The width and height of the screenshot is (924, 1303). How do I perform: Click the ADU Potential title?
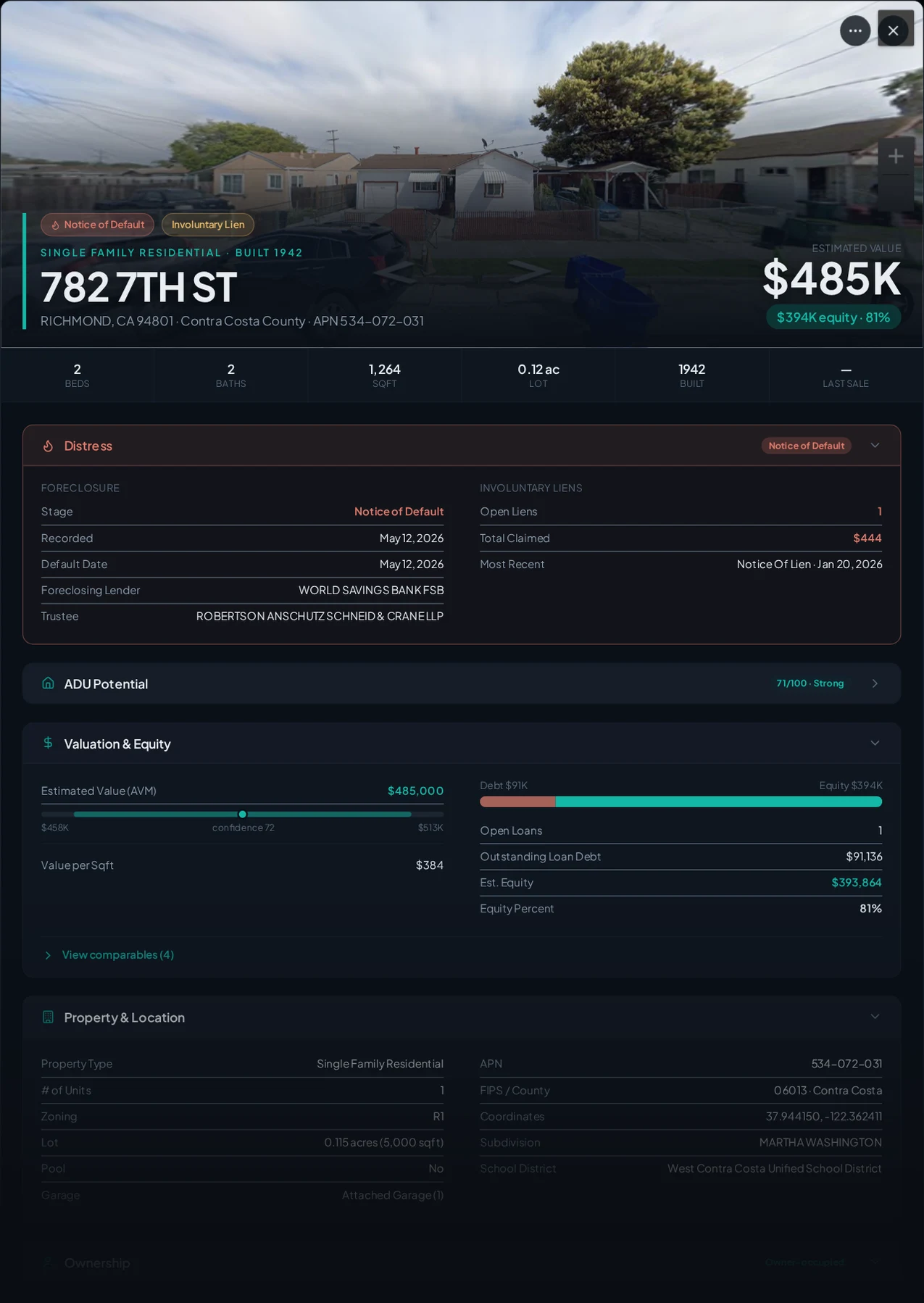coord(106,683)
